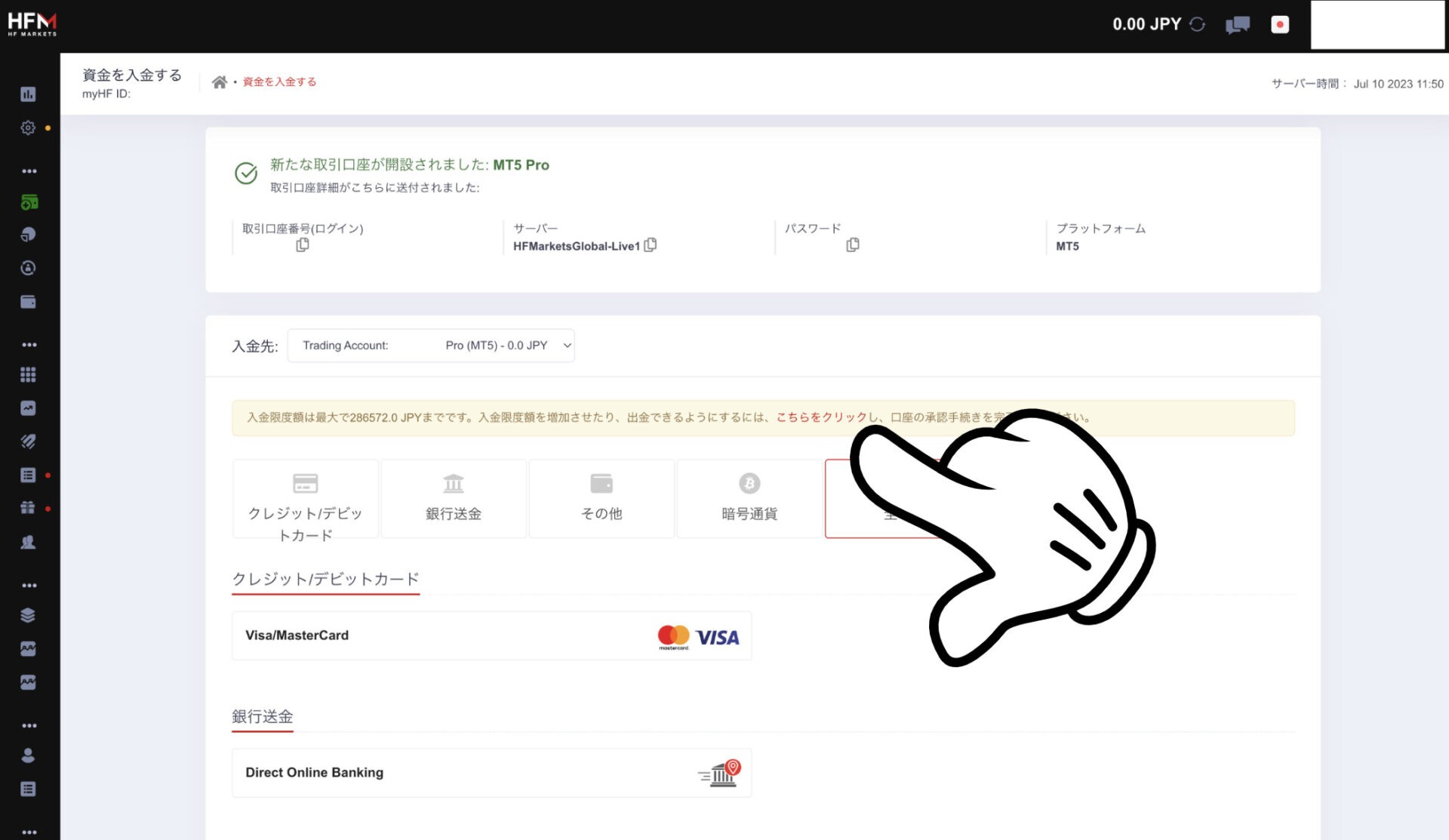Select the 銀行送金 payment tab
This screenshot has width=1449, height=840.
point(454,499)
